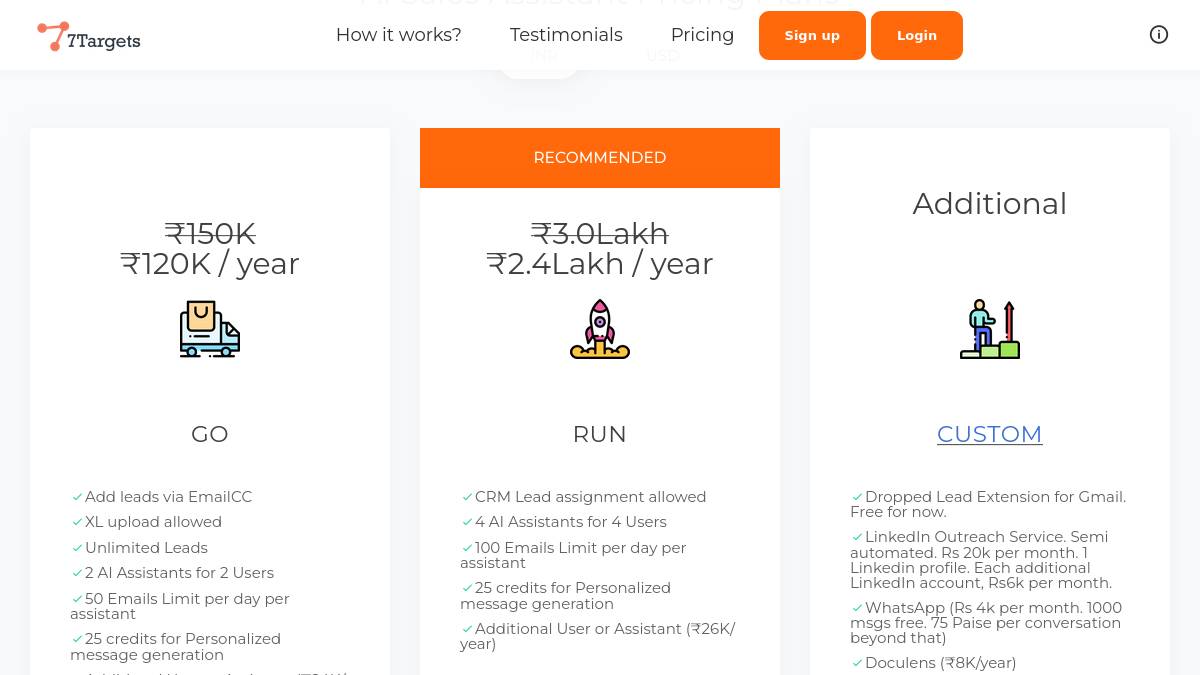The image size is (1200, 675).
Task: Click checkmark beside Add leads via EmailCC
Action: pos(77,497)
